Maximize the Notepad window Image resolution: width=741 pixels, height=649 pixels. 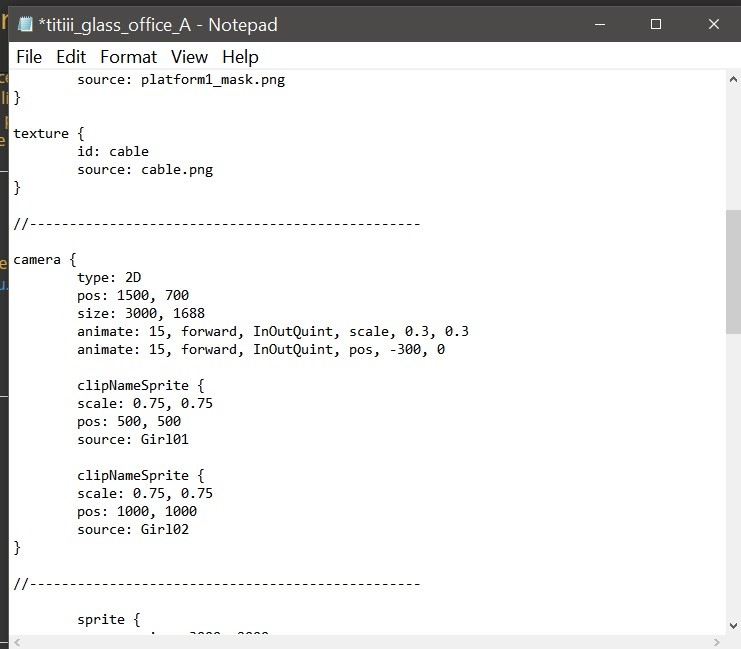point(656,24)
